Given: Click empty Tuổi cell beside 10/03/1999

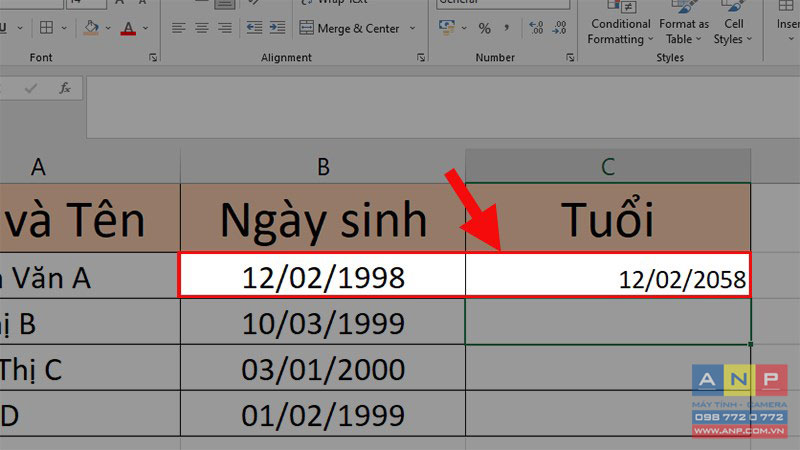Looking at the screenshot, I should [x=608, y=322].
